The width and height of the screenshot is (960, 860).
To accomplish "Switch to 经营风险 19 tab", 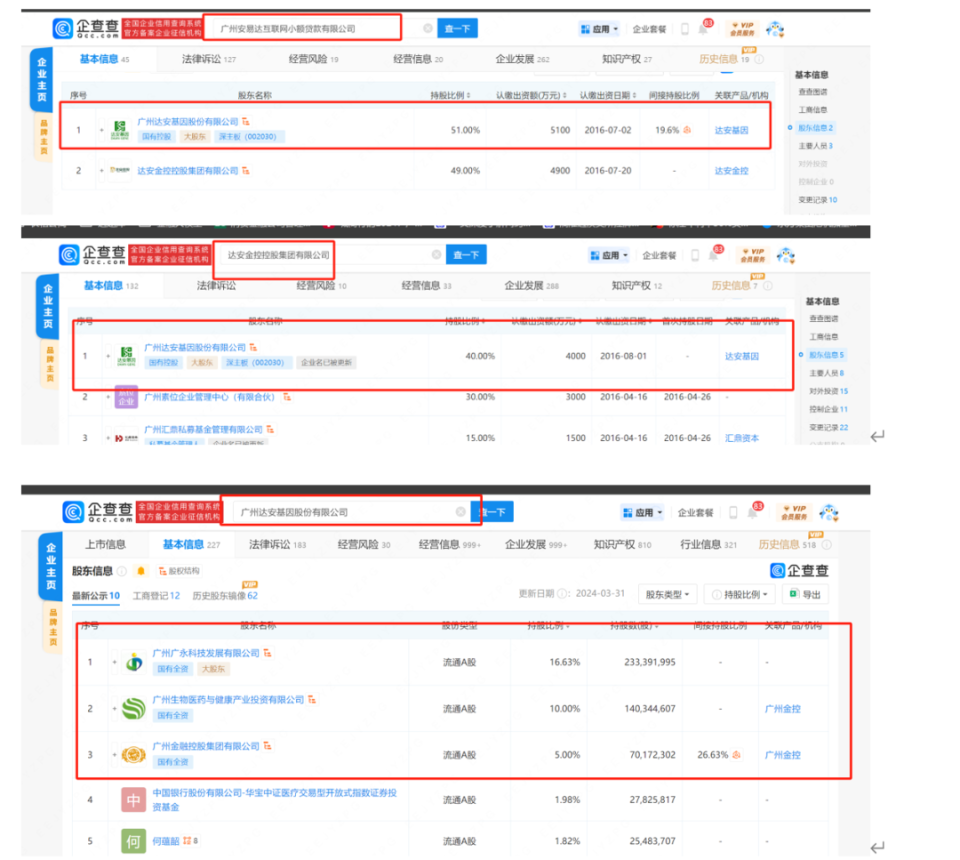I will 313,59.
